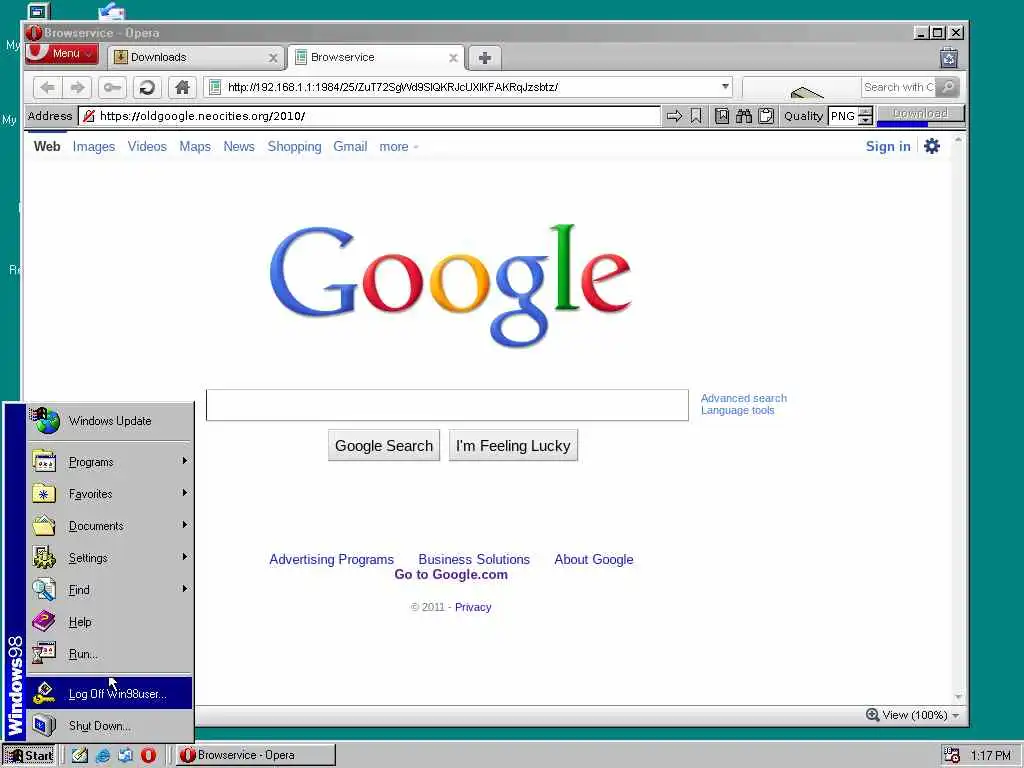This screenshot has width=1024, height=768.
Task: Click the Browservice clipboard icon
Action: pyautogui.click(x=766, y=116)
